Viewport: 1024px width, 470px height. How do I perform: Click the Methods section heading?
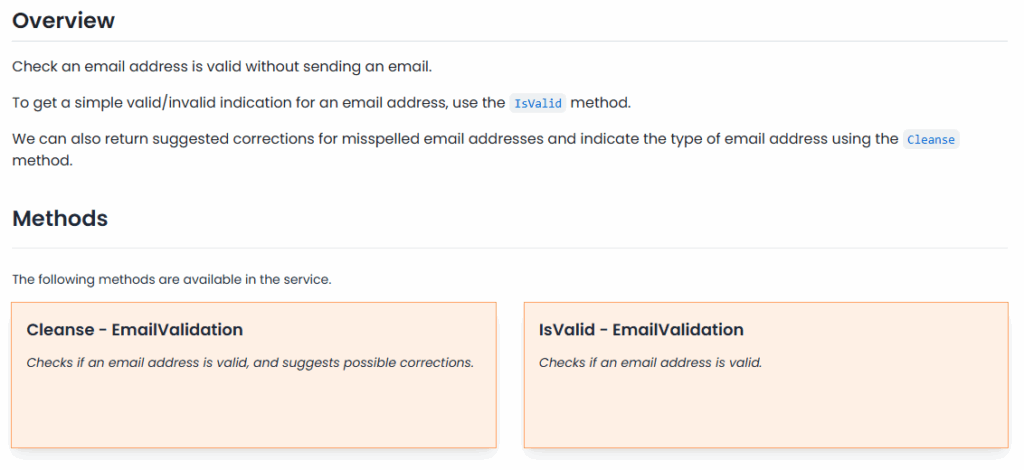coord(60,218)
